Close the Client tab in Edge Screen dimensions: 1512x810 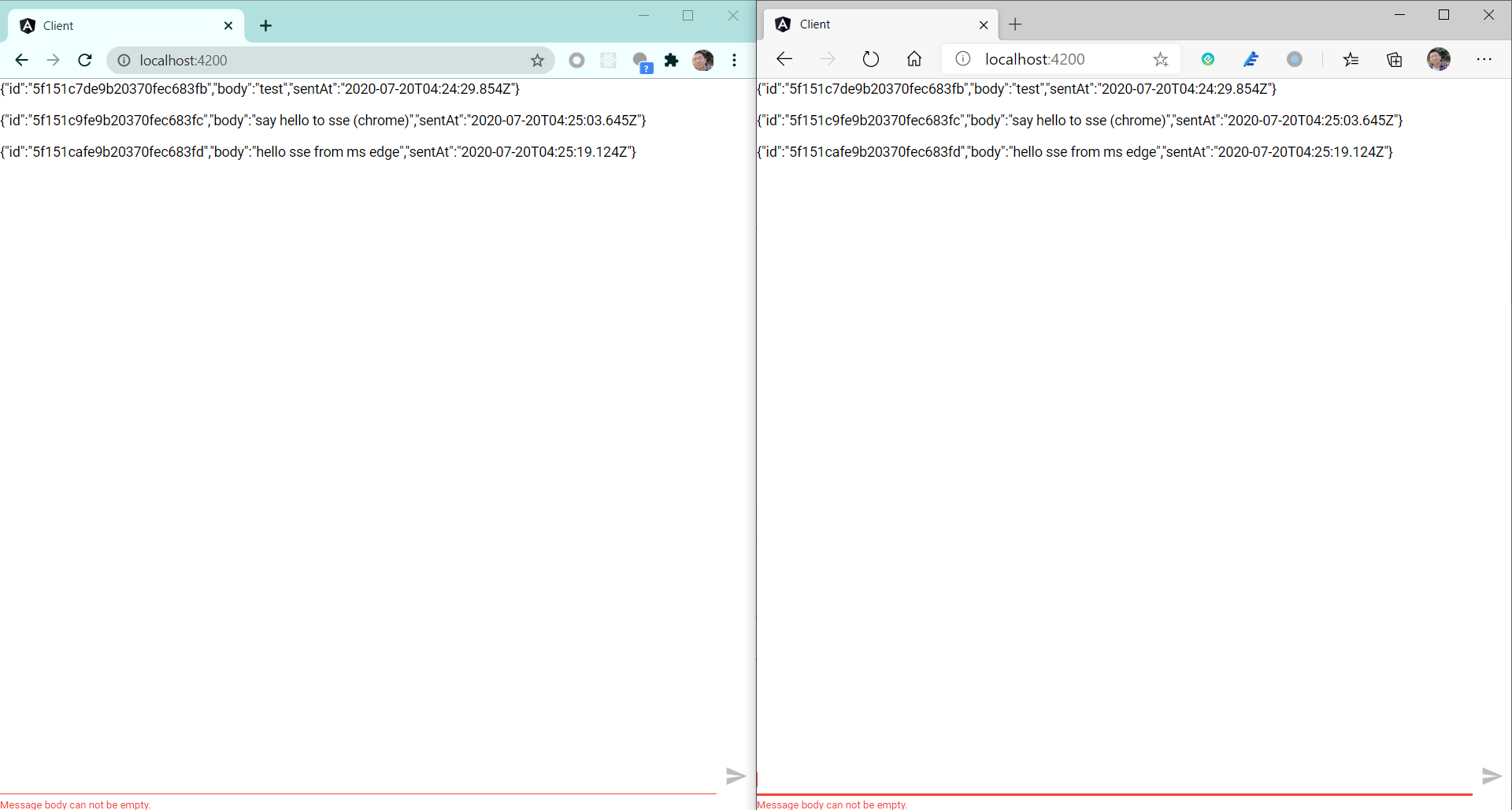984,25
